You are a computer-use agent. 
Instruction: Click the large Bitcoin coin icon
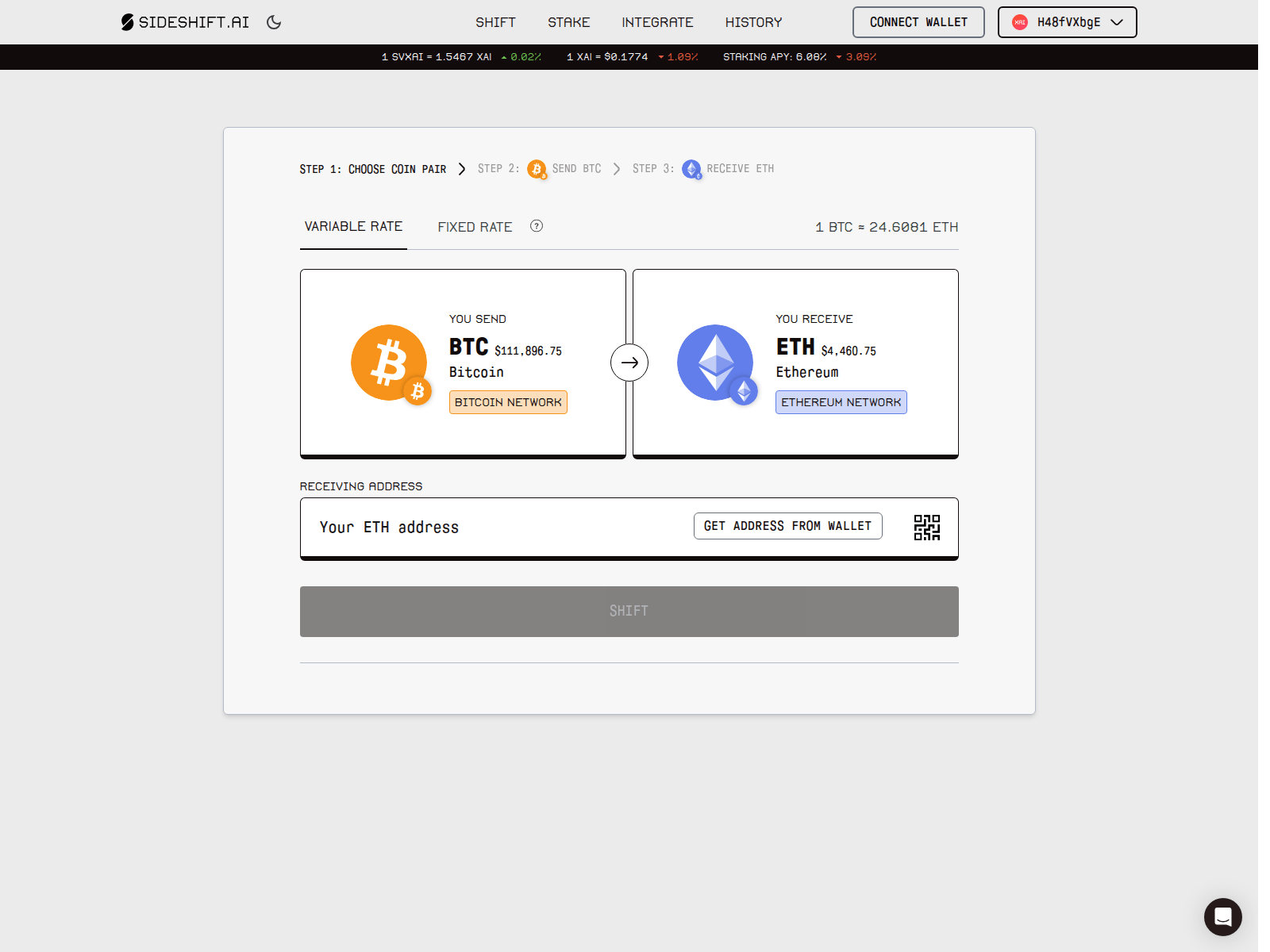click(389, 362)
